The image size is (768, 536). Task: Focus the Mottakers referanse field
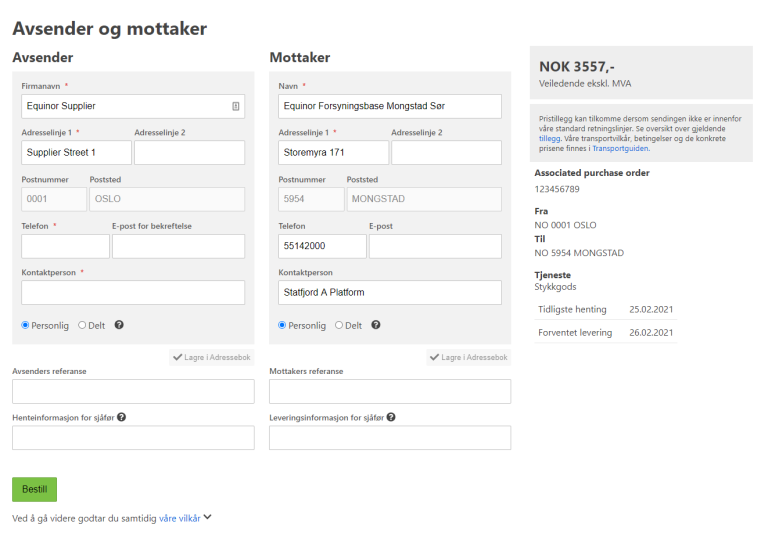tap(390, 391)
